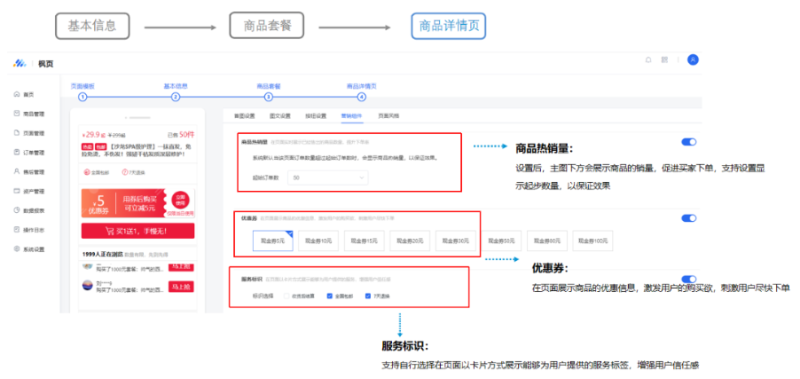The image size is (800, 379).
Task: Select the 现金券10元 coupon option
Action: [x=318, y=241]
